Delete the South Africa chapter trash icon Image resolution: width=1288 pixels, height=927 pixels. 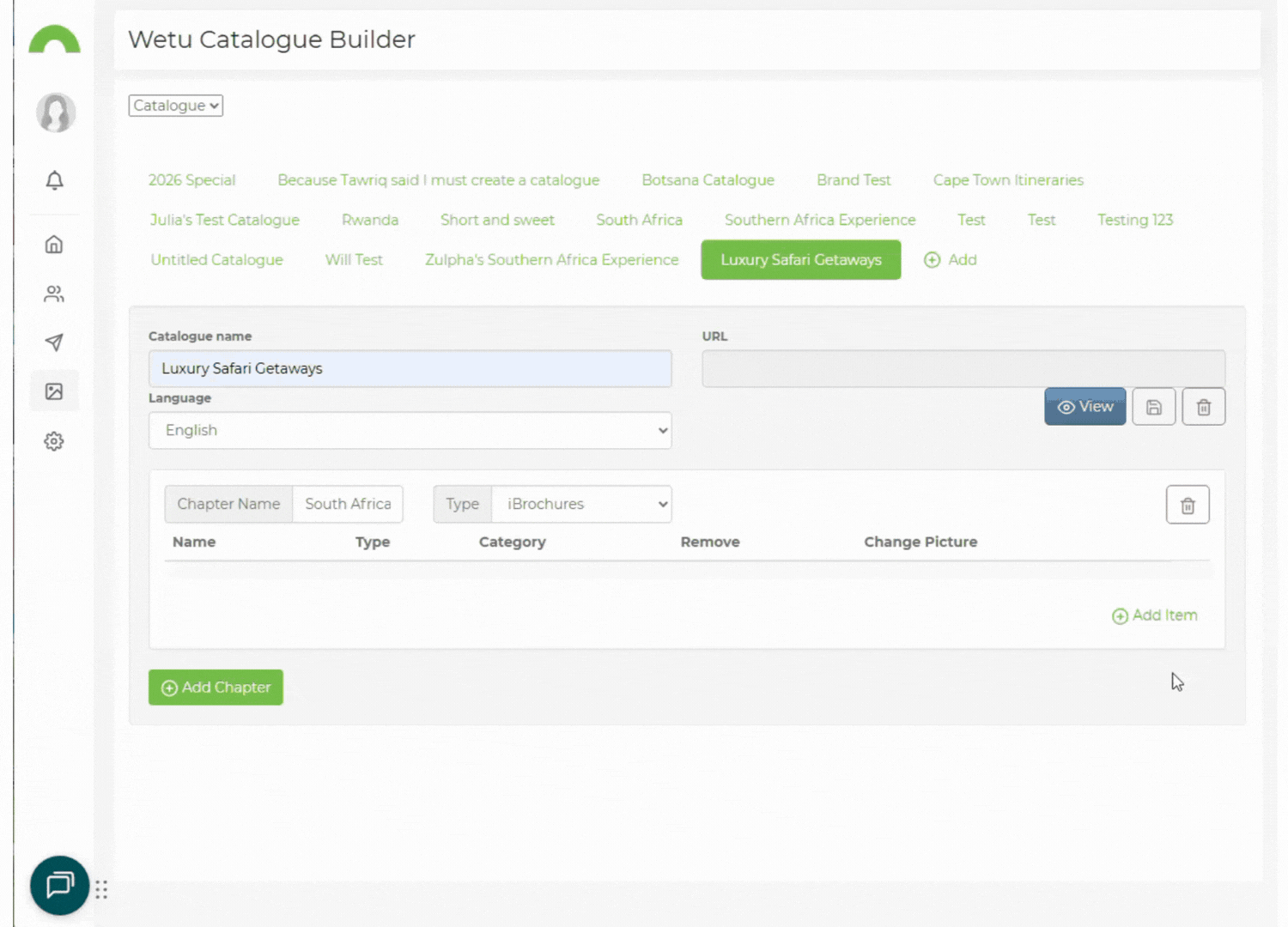(1187, 506)
